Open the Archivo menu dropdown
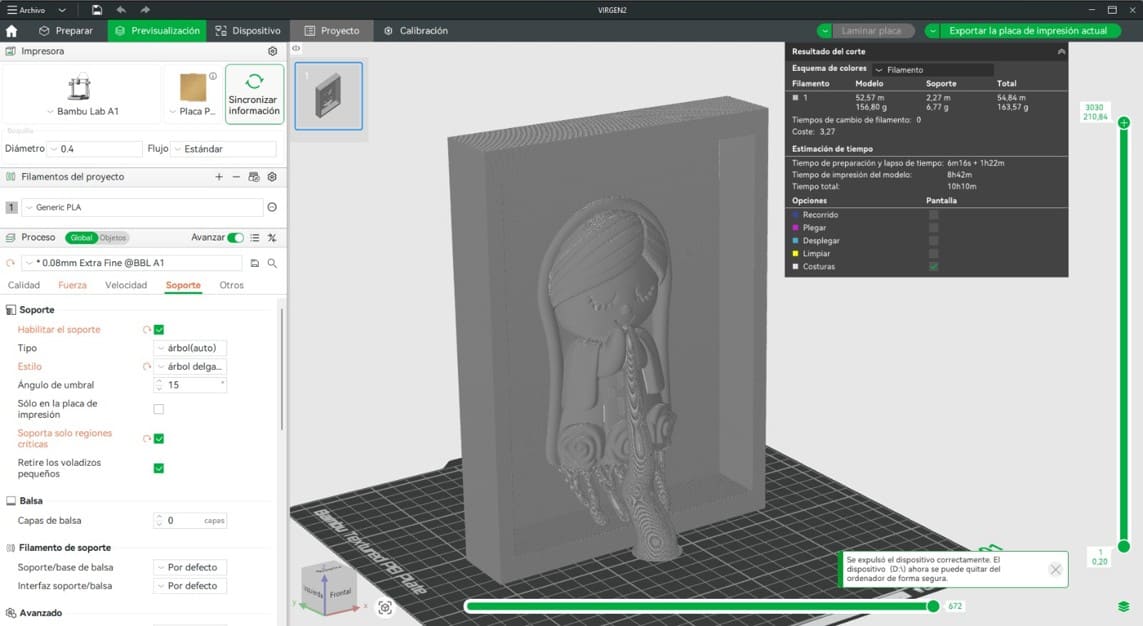 36,10
